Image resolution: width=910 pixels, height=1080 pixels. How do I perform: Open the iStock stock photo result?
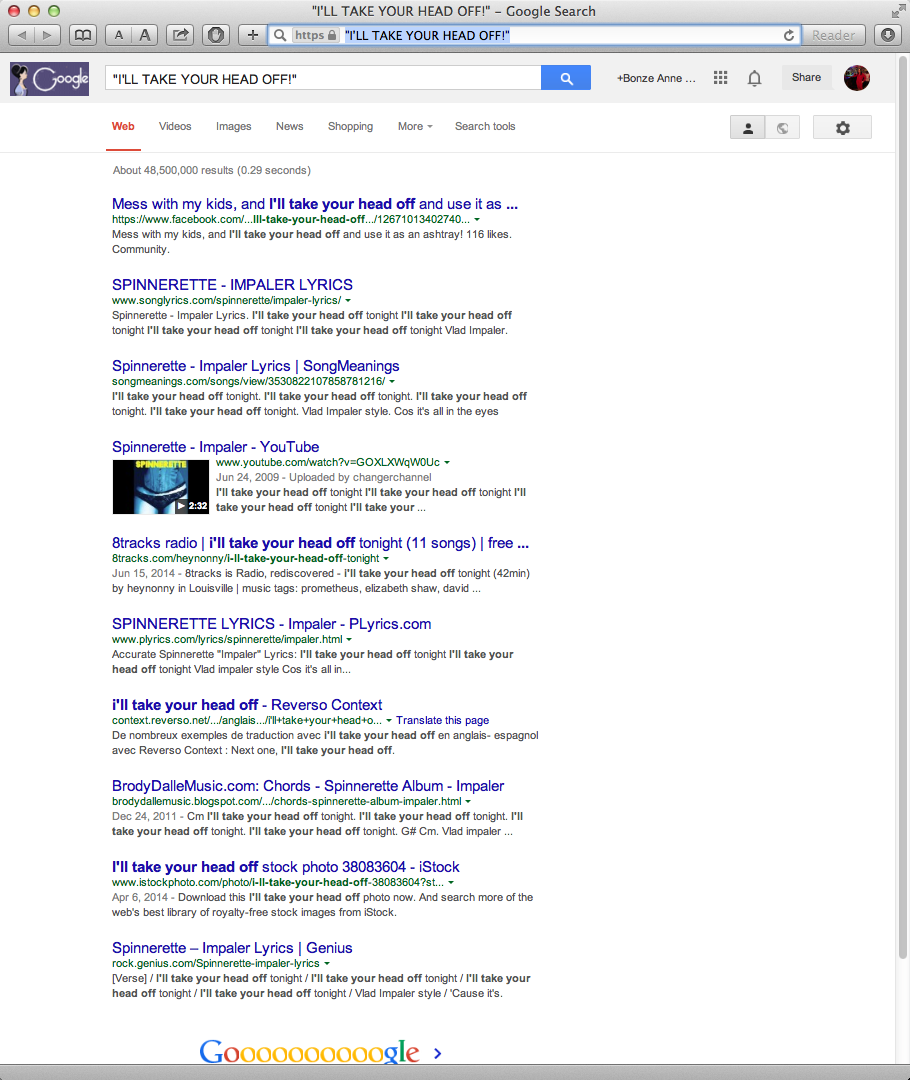(x=286, y=867)
